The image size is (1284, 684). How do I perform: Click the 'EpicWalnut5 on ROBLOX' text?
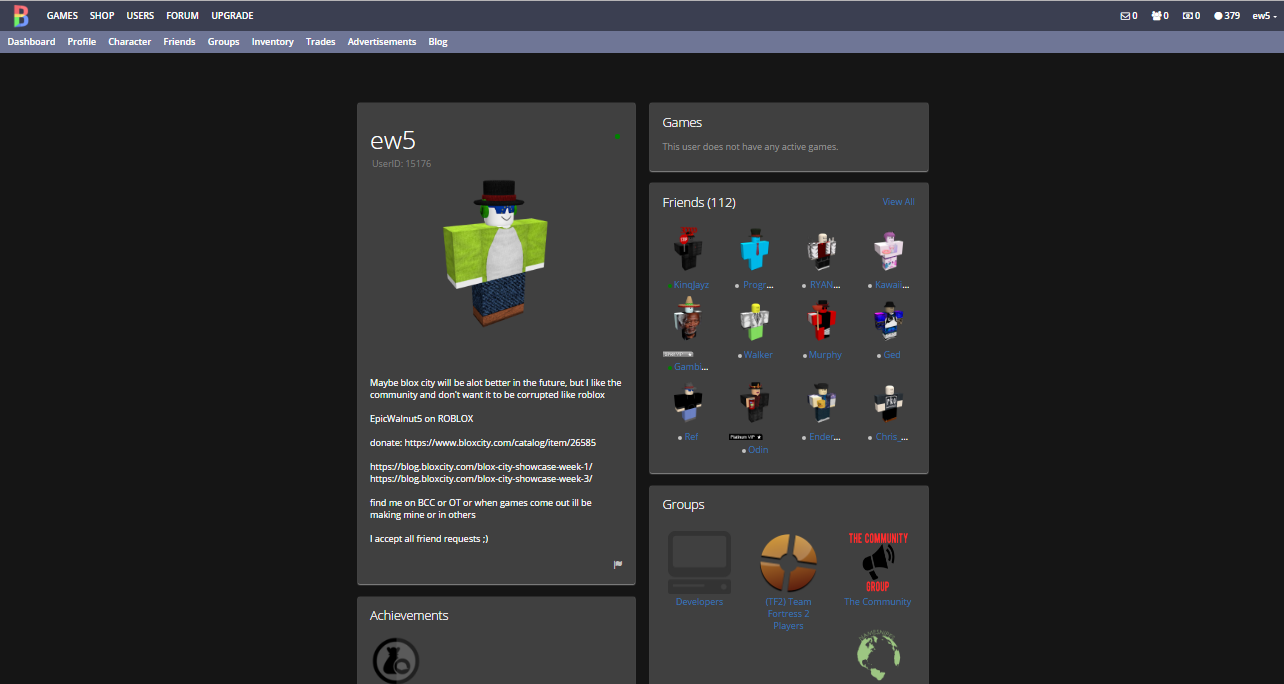click(421, 419)
